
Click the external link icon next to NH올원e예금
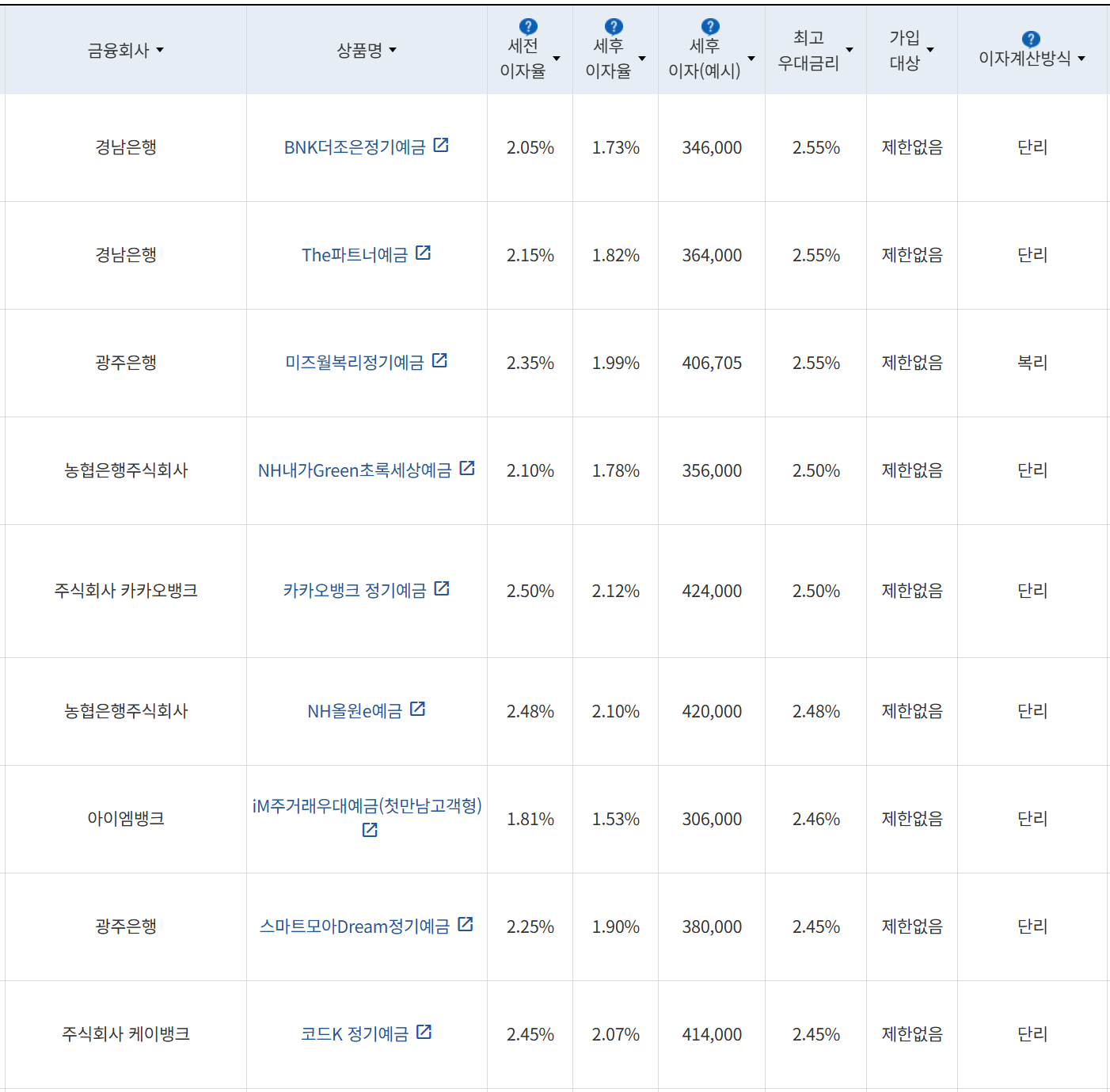[418, 709]
